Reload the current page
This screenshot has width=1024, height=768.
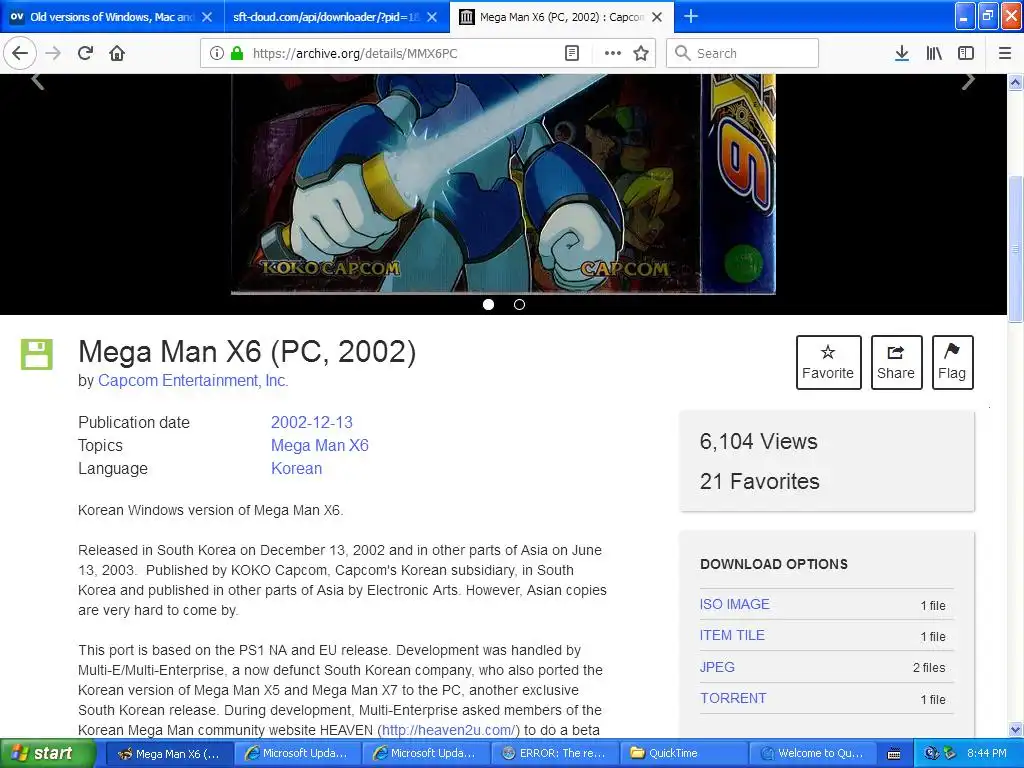click(x=86, y=53)
